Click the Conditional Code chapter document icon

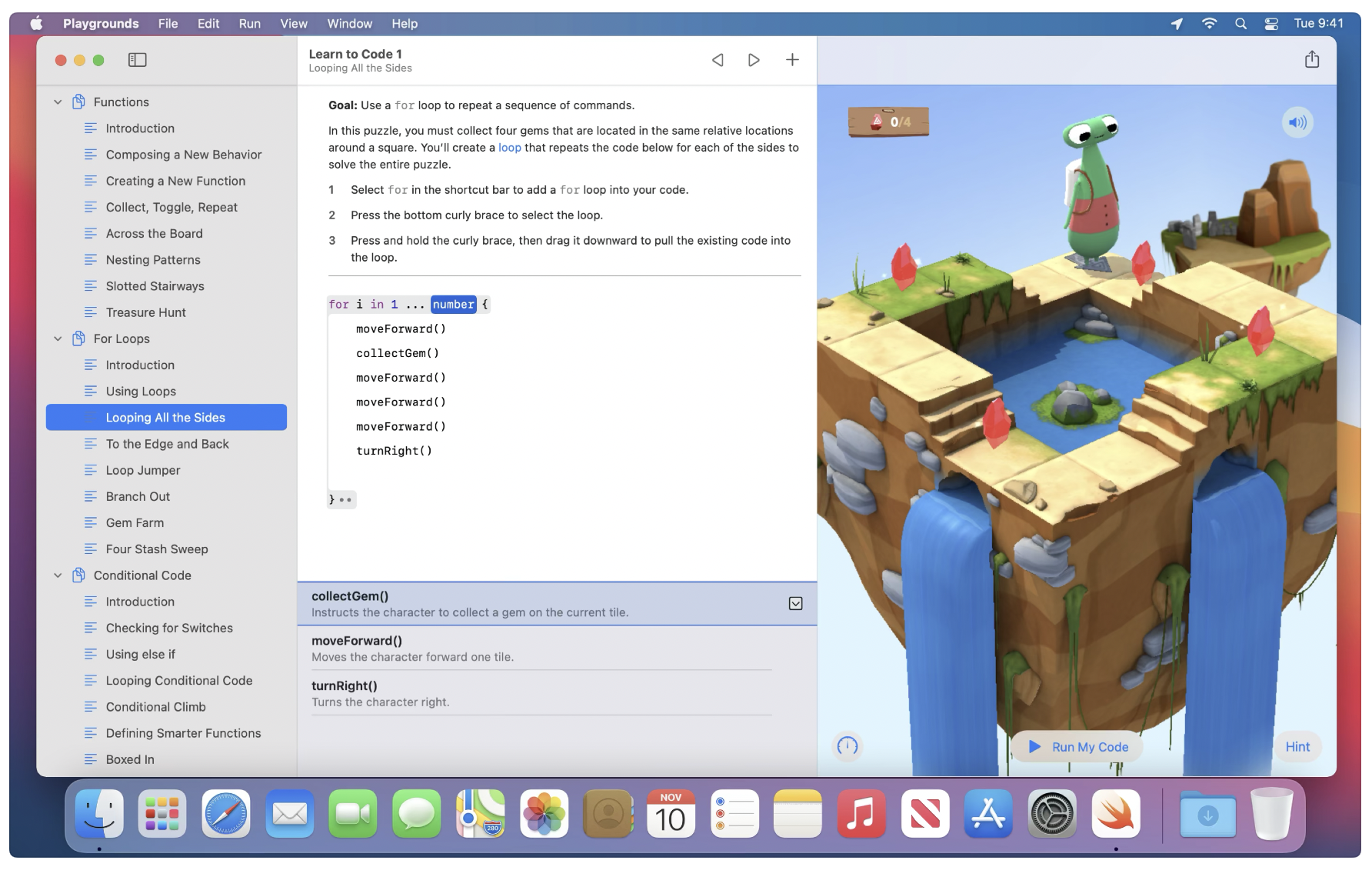pyautogui.click(x=78, y=575)
